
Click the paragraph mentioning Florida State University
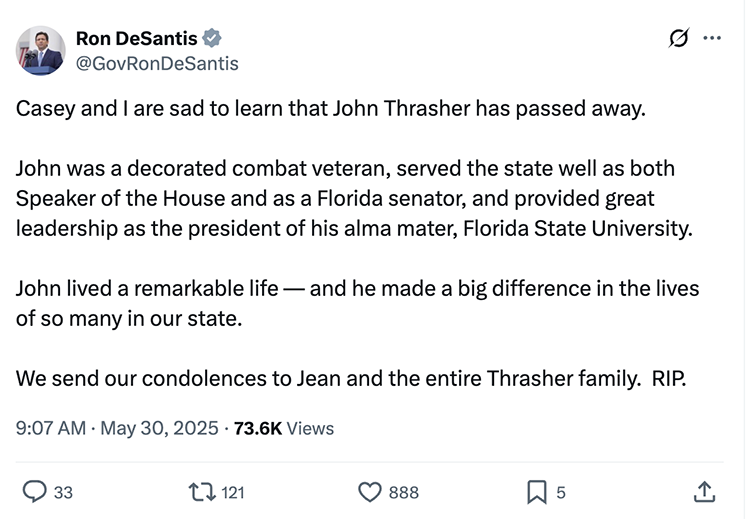click(353, 198)
